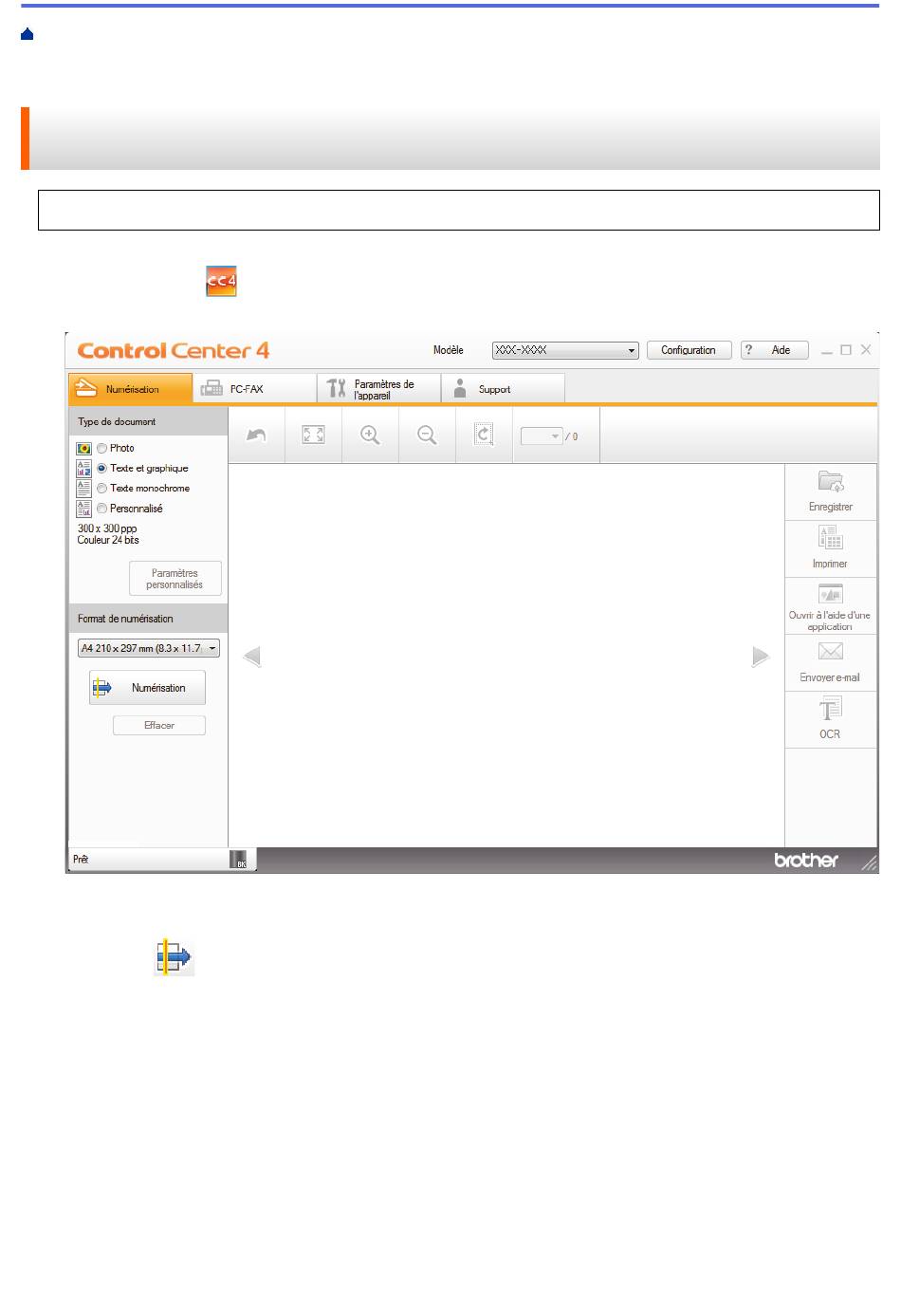Click the 300 x 300 ppp text

(107, 528)
